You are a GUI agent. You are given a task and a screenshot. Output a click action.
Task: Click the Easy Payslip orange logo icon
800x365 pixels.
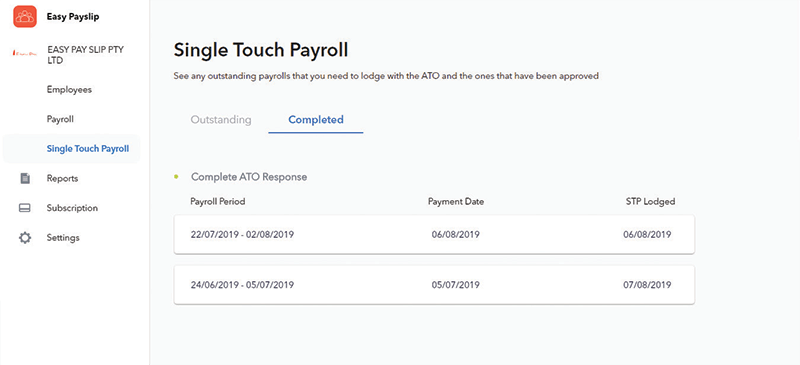[24, 16]
